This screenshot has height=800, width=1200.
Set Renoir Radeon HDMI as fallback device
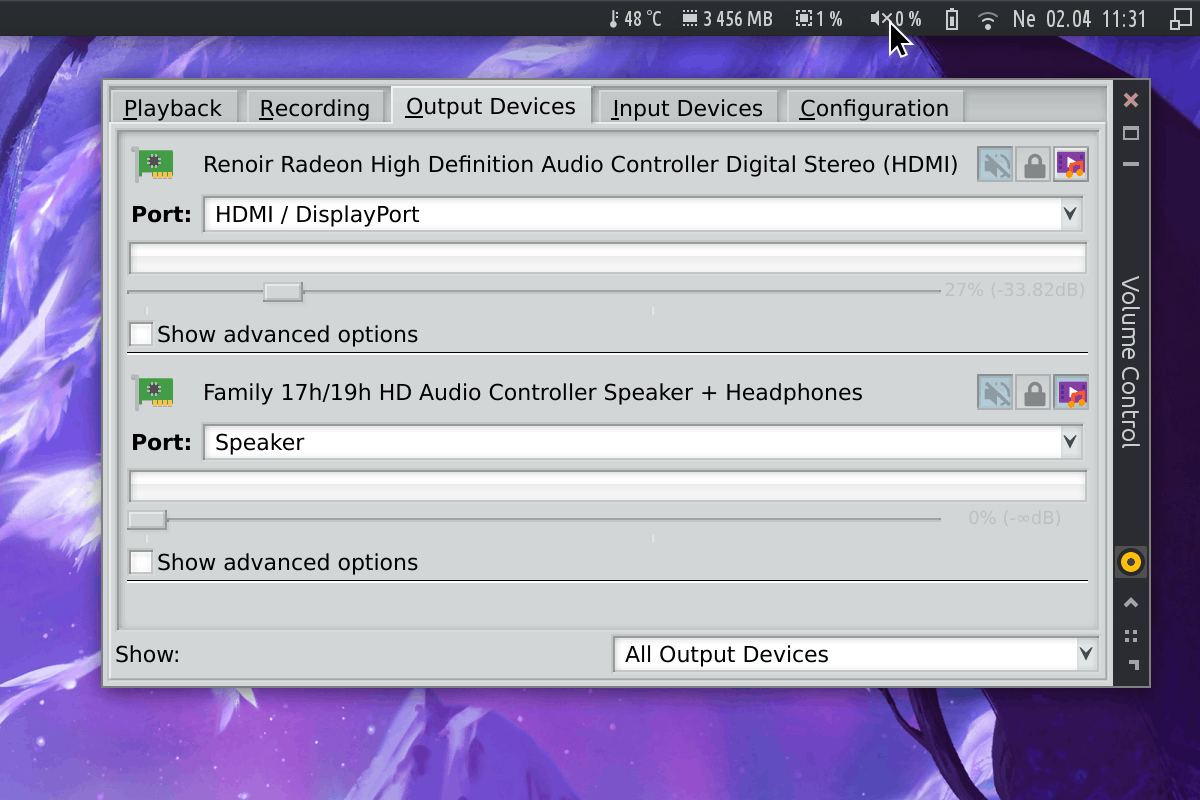1071,165
